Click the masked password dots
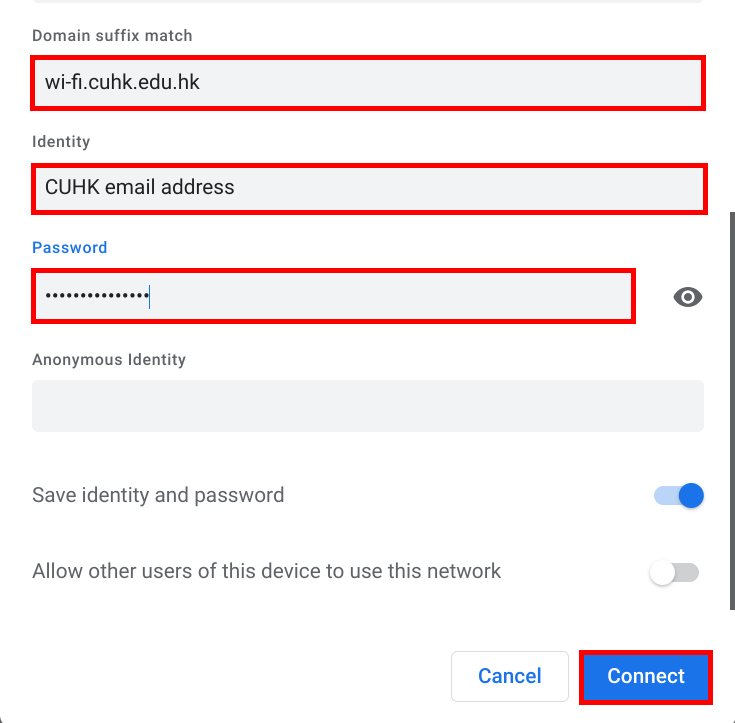This screenshot has height=723, width=735. (96, 296)
